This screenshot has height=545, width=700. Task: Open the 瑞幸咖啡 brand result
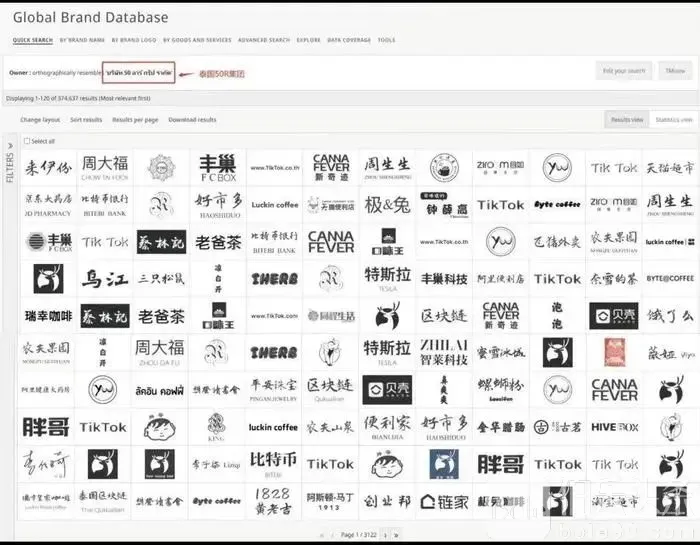click(x=48, y=316)
